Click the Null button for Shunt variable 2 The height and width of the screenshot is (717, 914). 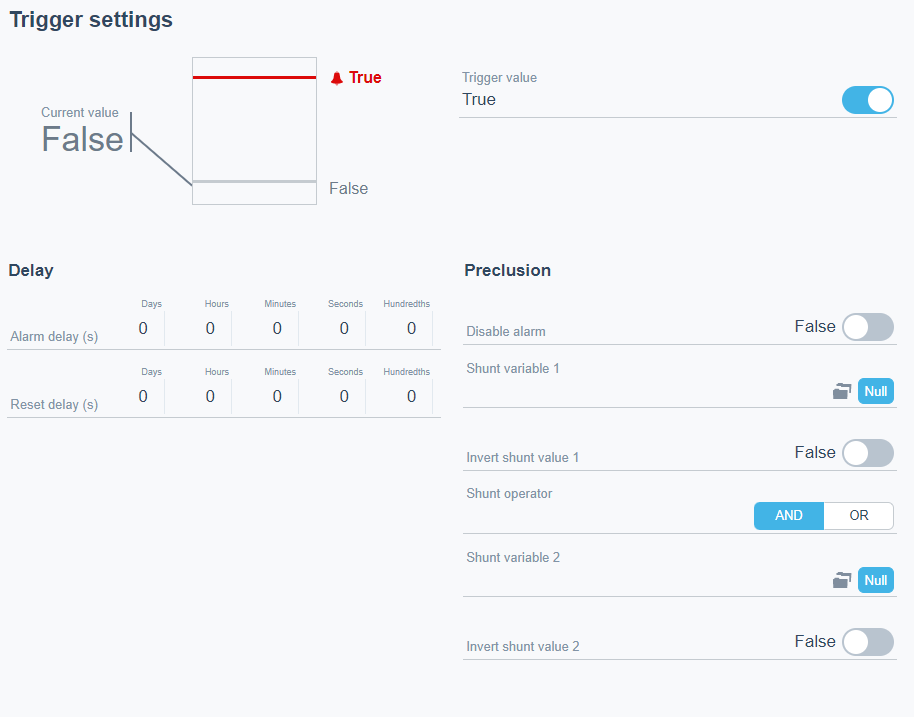[875, 580]
